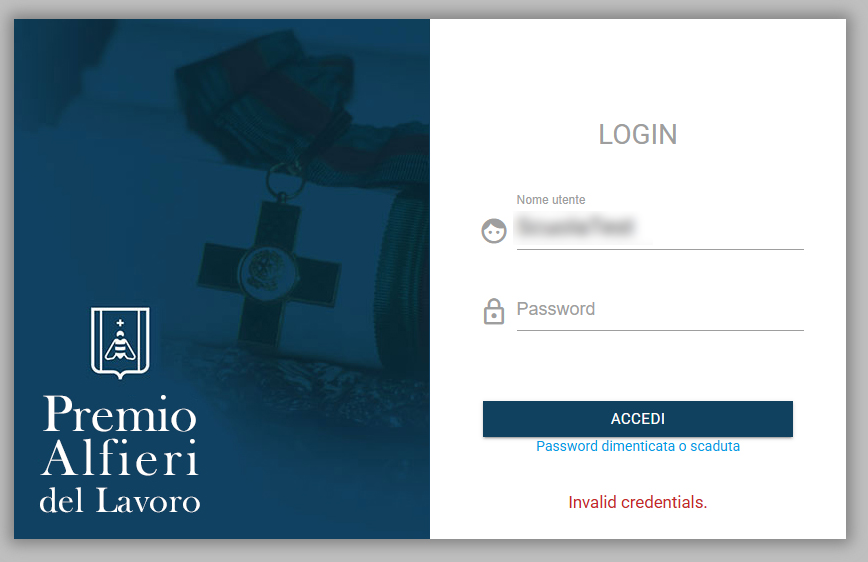Click del Lavoro text in logo
Viewport: 868px width, 562px height.
(x=120, y=501)
